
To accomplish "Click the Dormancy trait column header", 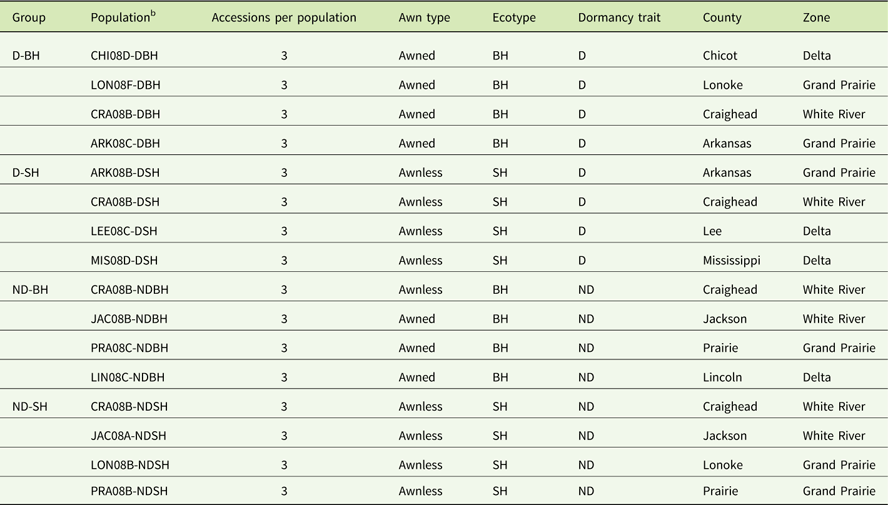I will point(619,18).
